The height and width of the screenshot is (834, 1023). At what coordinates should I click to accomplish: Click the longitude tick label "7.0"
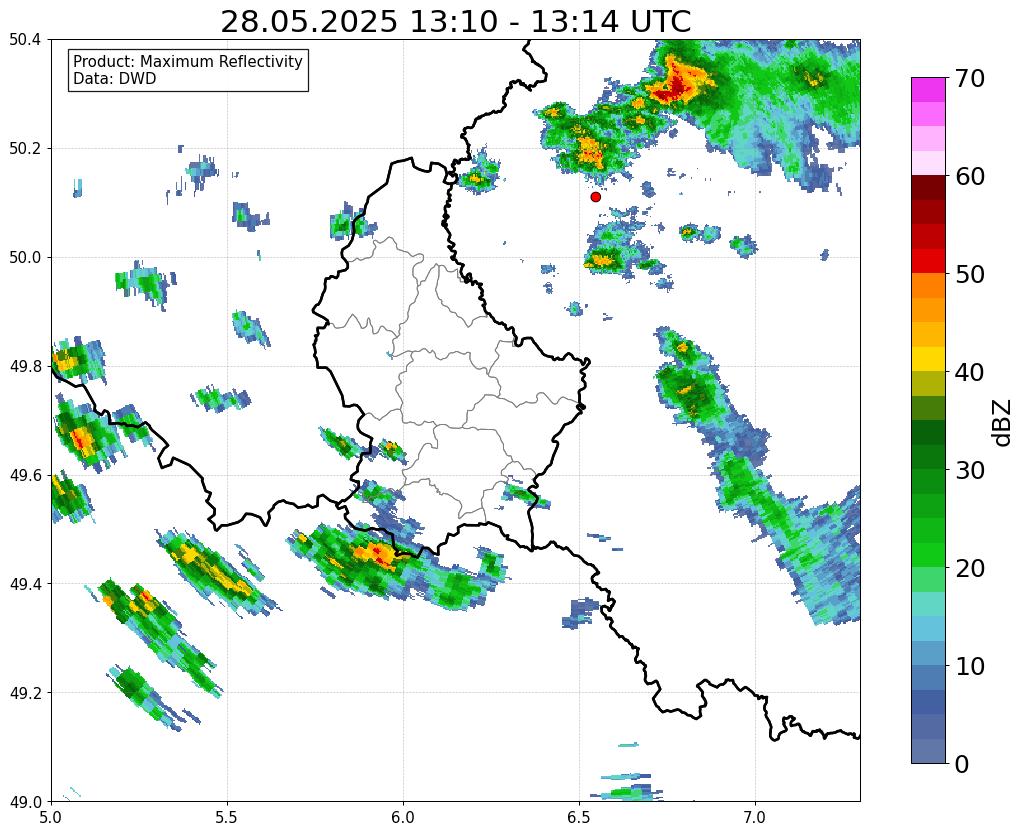755,817
